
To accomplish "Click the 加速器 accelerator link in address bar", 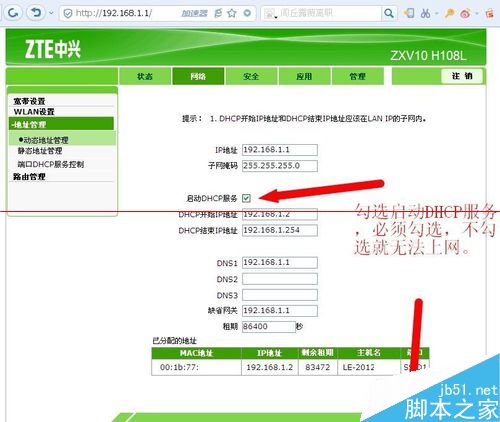I will click(x=194, y=13).
